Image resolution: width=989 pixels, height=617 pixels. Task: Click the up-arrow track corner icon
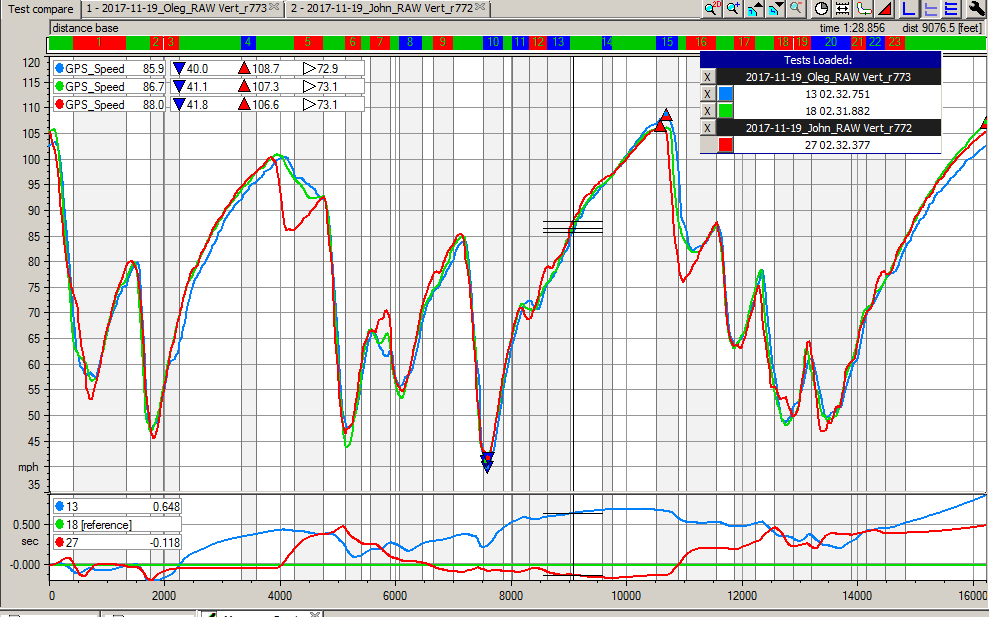click(754, 8)
